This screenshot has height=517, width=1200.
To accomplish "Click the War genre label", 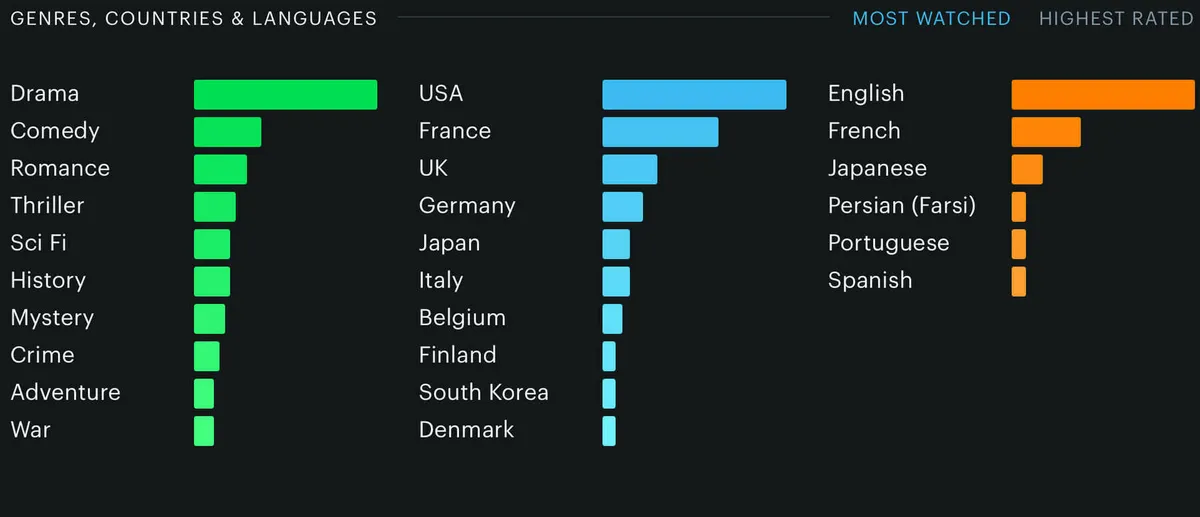I will [31, 430].
